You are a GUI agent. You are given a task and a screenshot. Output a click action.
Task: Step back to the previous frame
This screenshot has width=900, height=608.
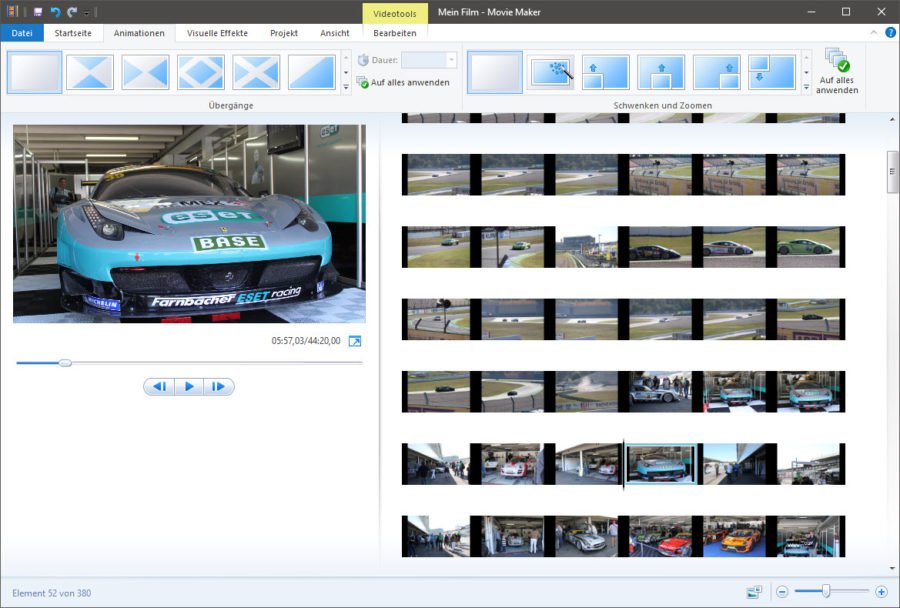[x=159, y=387]
